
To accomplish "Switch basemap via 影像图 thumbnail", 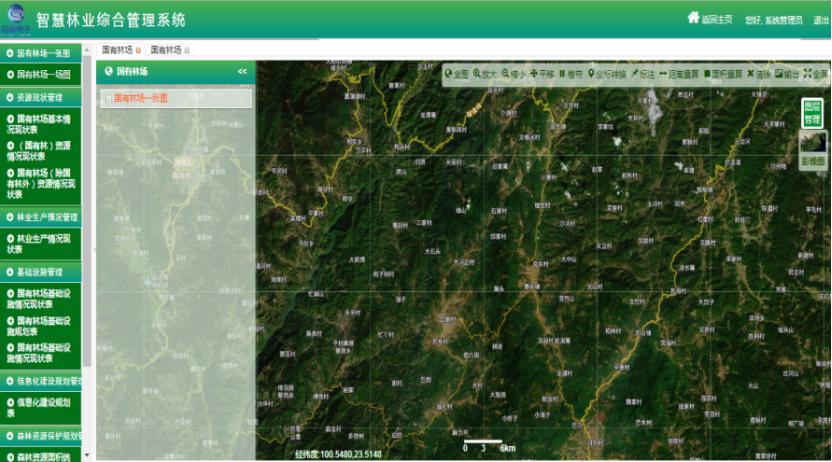I will coord(812,152).
